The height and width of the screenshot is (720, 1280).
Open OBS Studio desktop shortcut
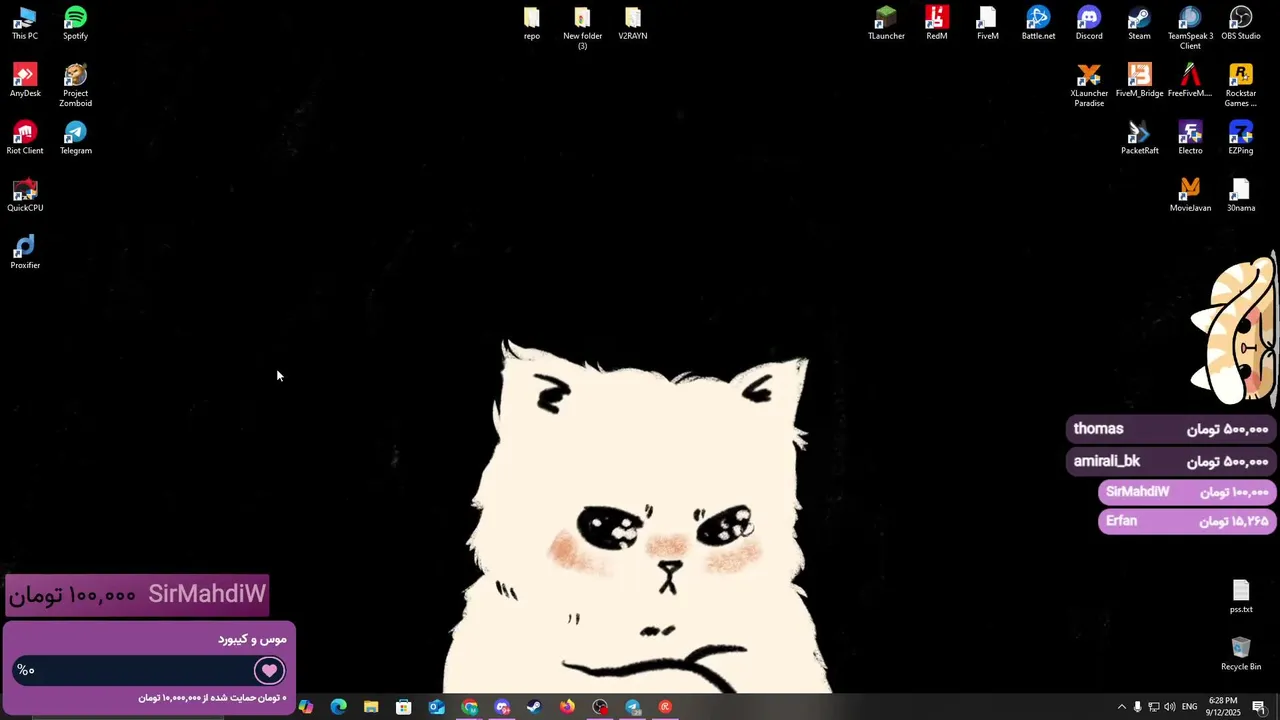tap(1241, 23)
